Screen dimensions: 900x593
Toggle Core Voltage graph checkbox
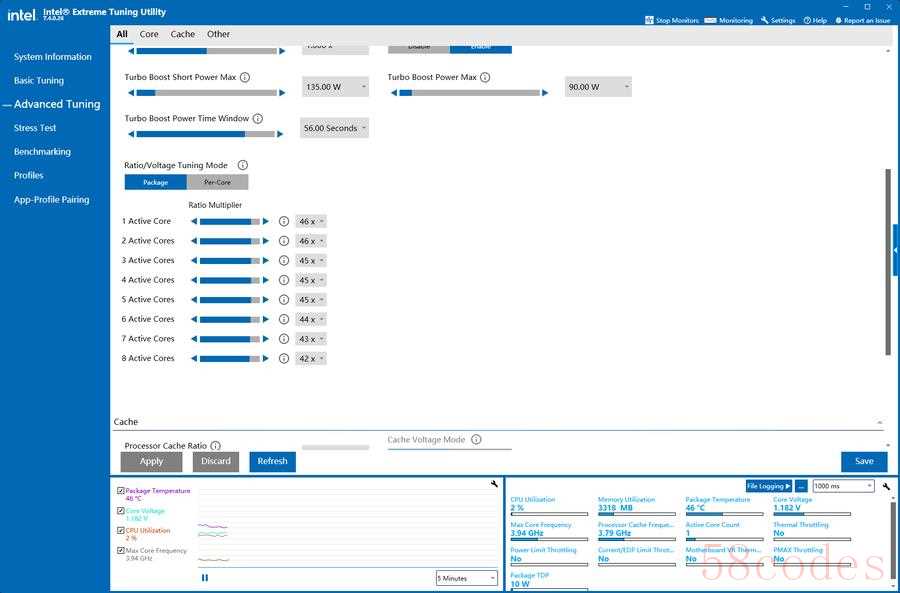click(x=121, y=510)
